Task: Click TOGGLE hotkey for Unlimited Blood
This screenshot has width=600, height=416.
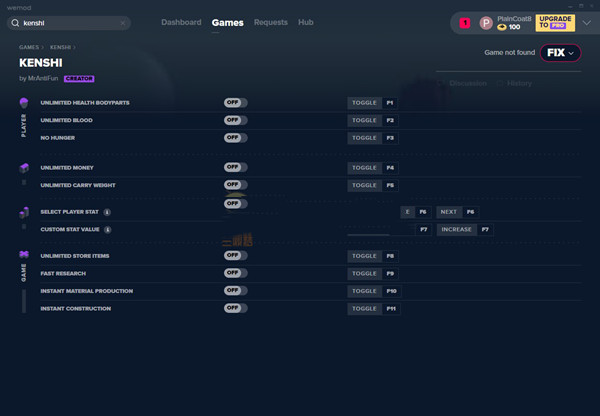Action: click(373, 120)
